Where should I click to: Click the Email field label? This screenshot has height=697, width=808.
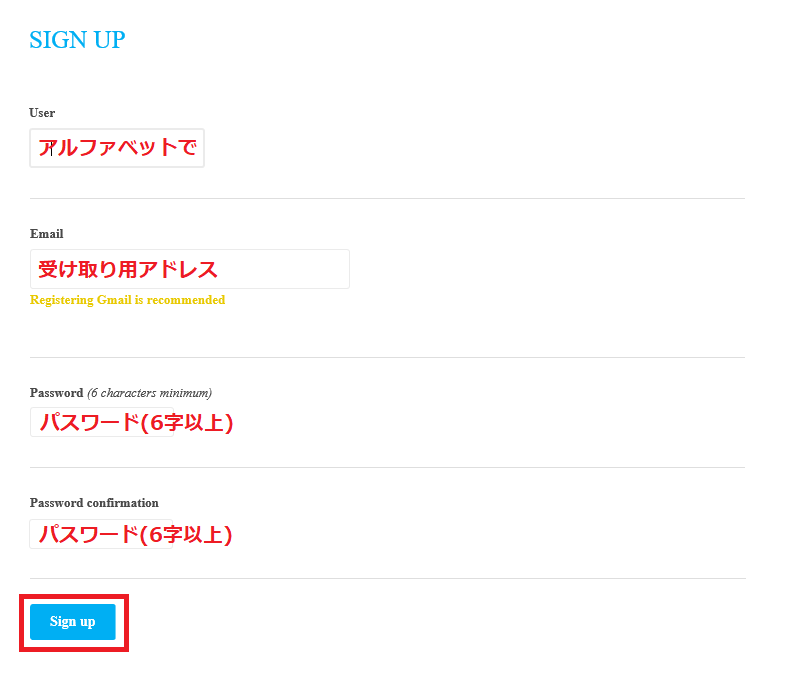(x=46, y=234)
